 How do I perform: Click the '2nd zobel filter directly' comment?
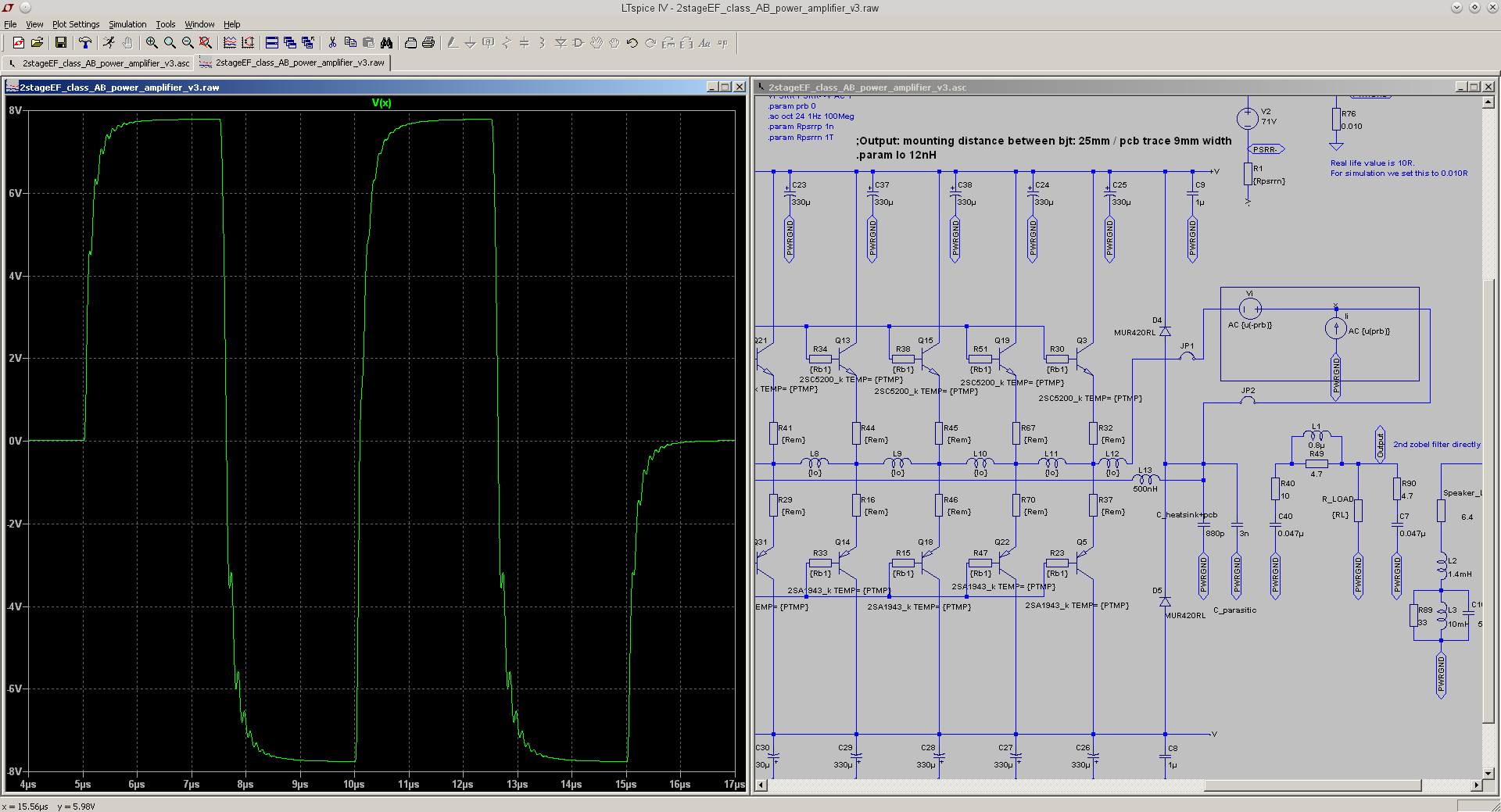pos(1437,444)
